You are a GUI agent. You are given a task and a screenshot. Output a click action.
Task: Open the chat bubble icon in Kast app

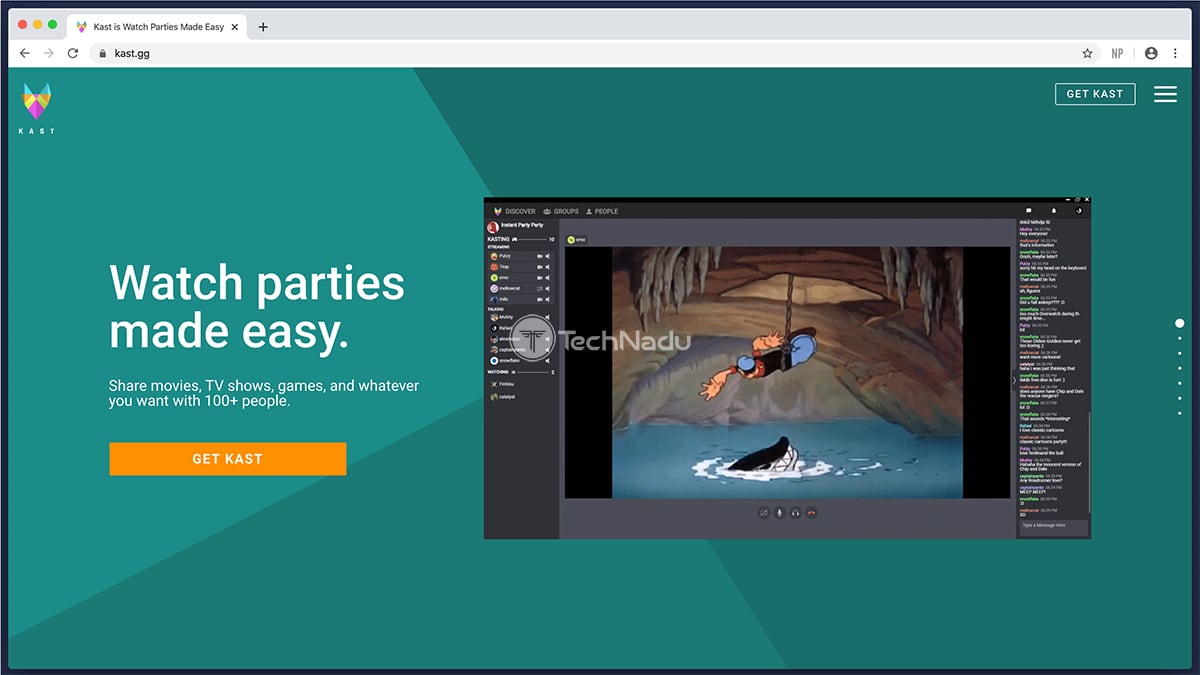[x=1029, y=211]
